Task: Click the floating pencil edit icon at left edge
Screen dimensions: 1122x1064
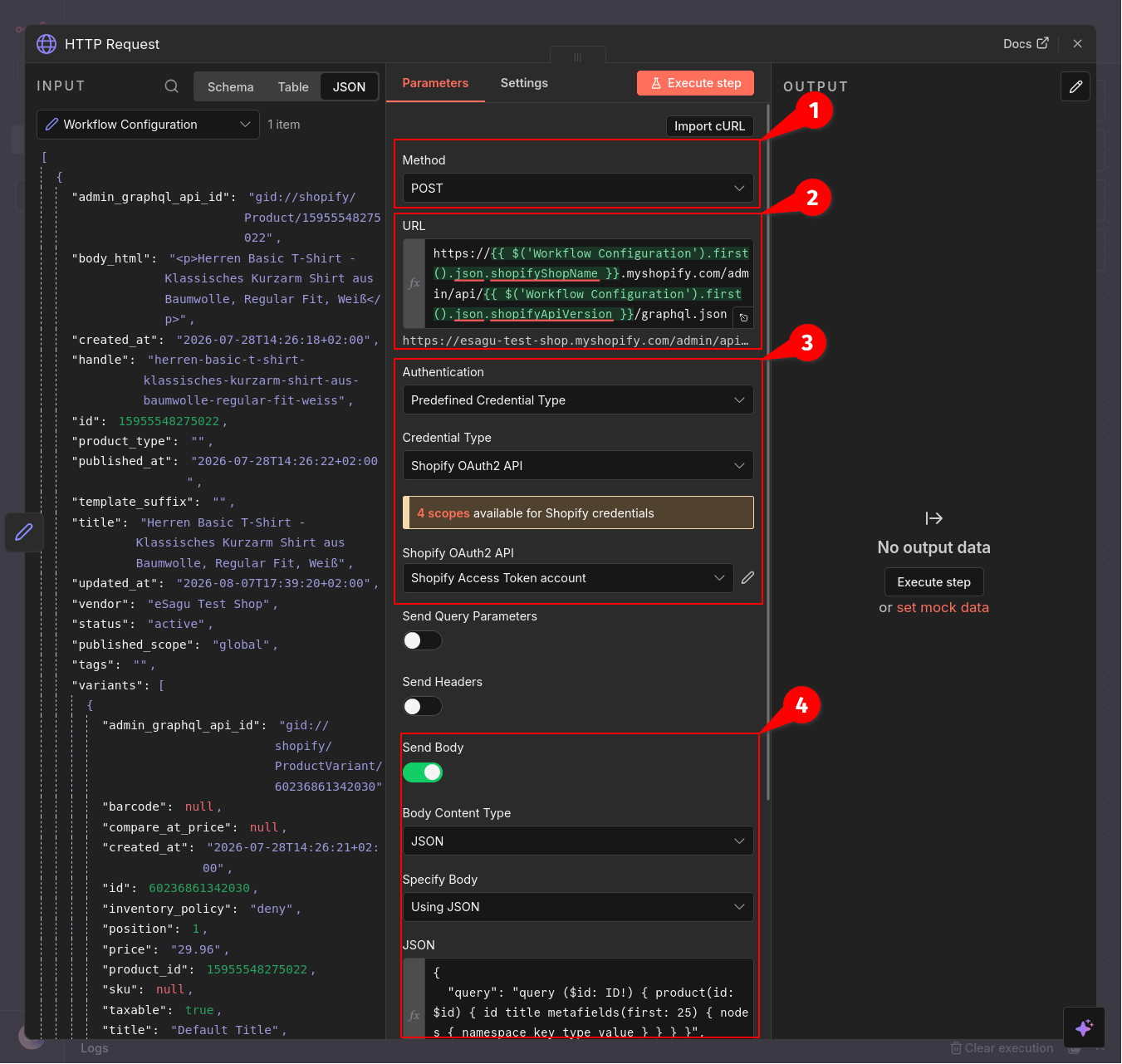Action: (x=24, y=532)
